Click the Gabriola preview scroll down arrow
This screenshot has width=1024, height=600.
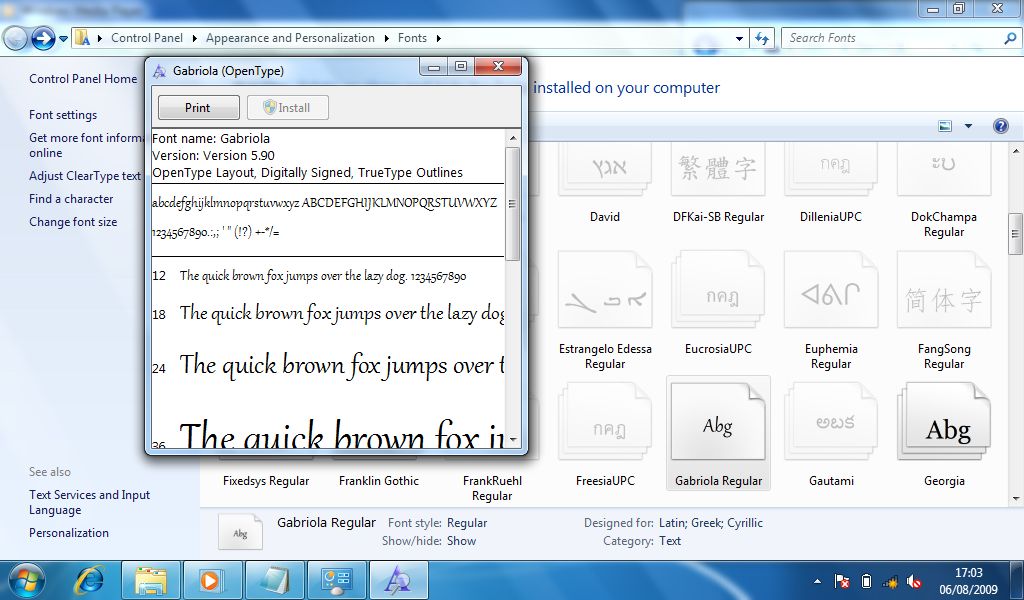(513, 439)
